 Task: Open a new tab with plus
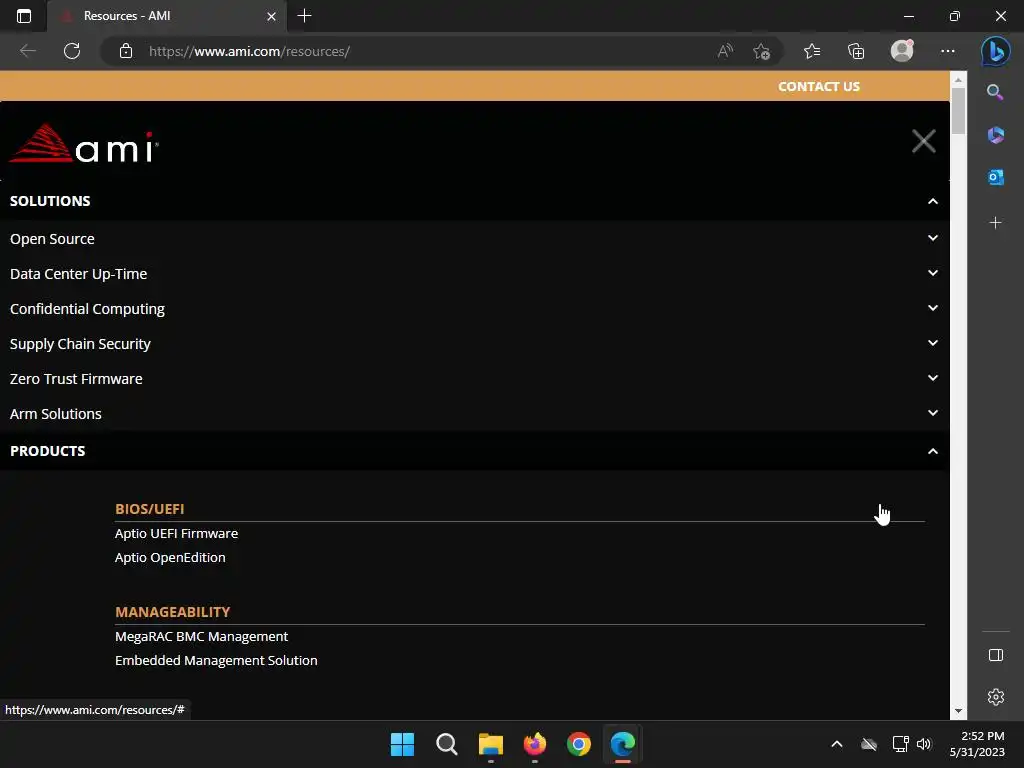coord(304,16)
